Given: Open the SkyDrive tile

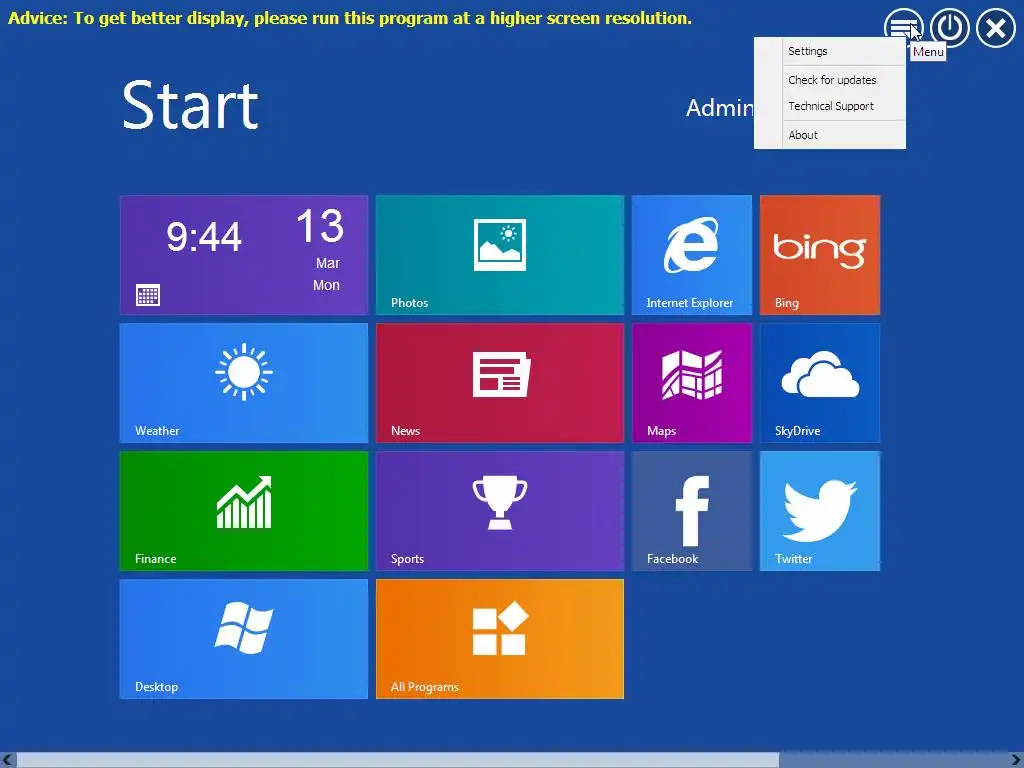Looking at the screenshot, I should (820, 383).
